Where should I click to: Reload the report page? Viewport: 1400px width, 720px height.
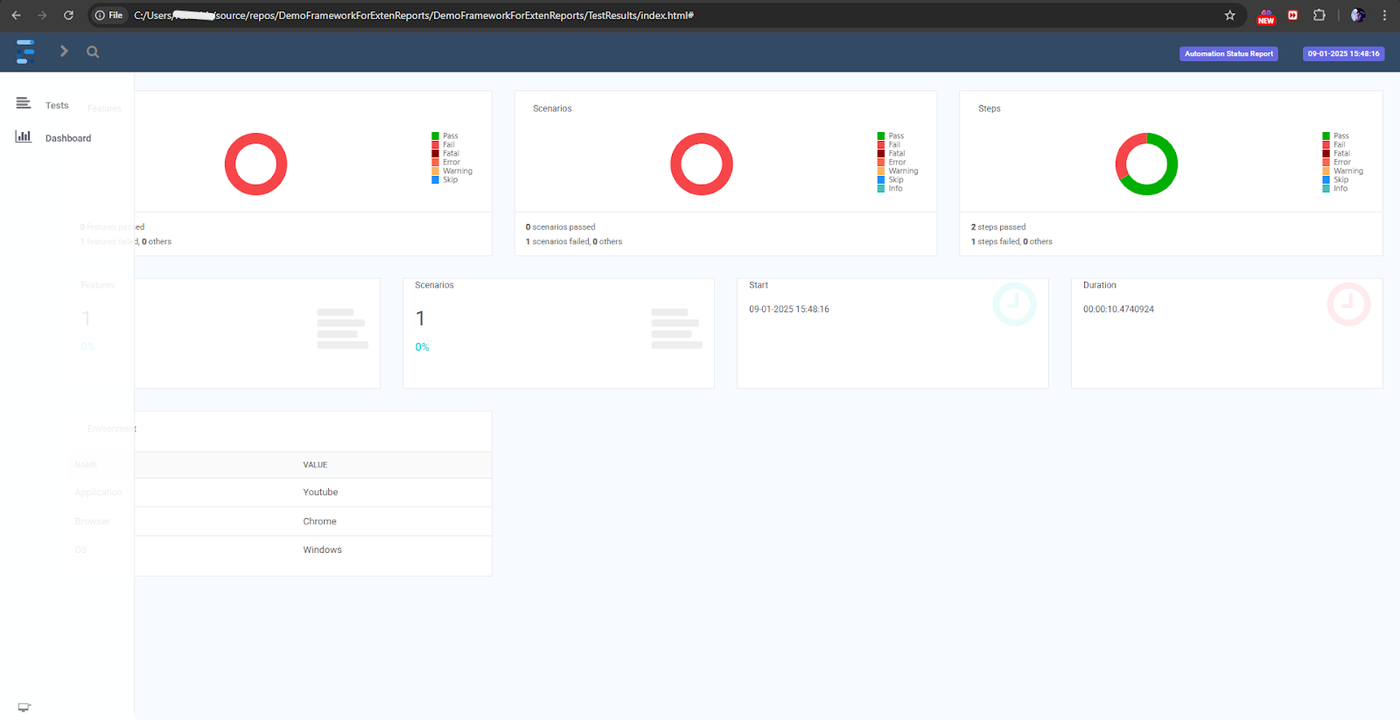point(68,15)
